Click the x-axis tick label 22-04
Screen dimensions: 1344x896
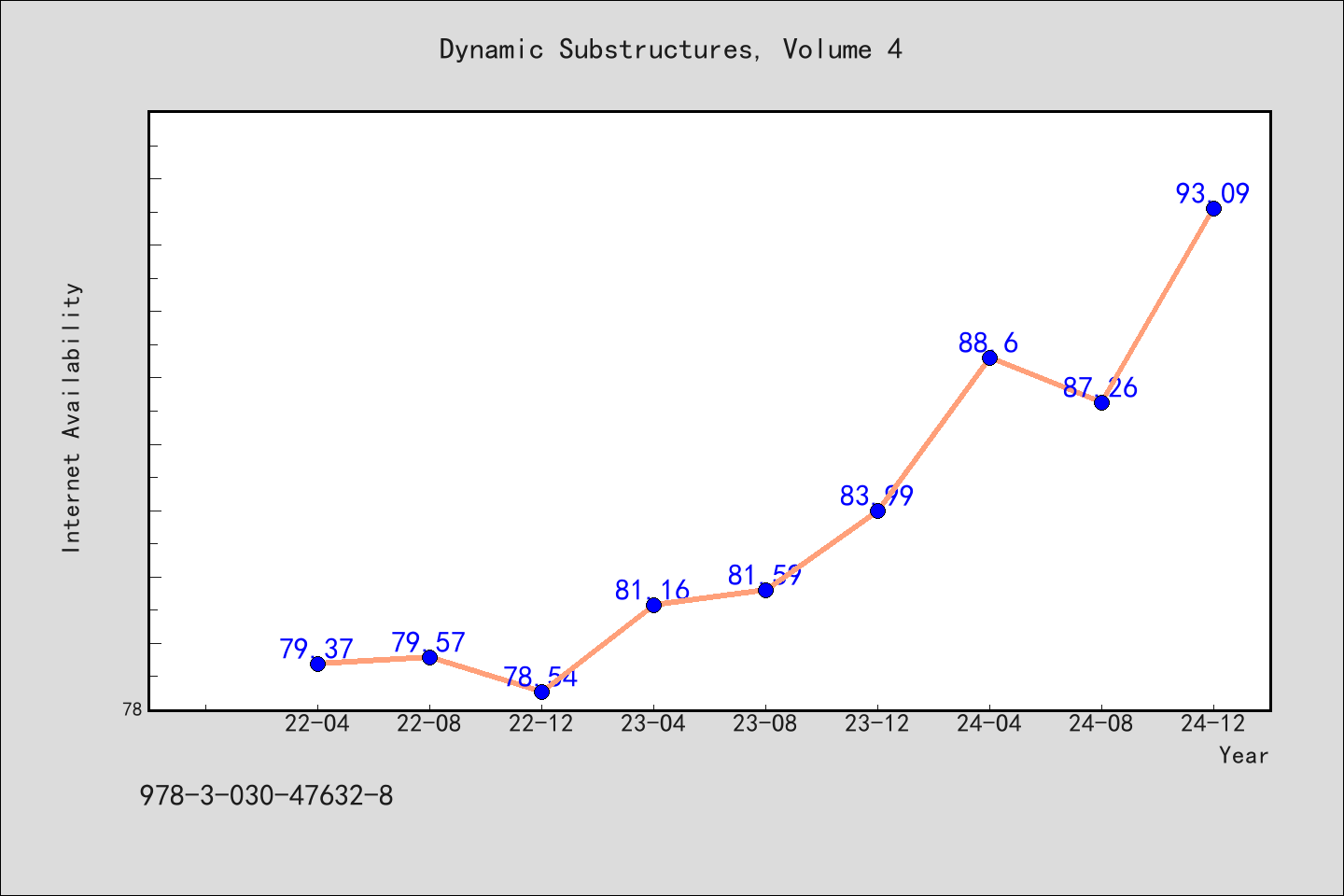tap(317, 724)
